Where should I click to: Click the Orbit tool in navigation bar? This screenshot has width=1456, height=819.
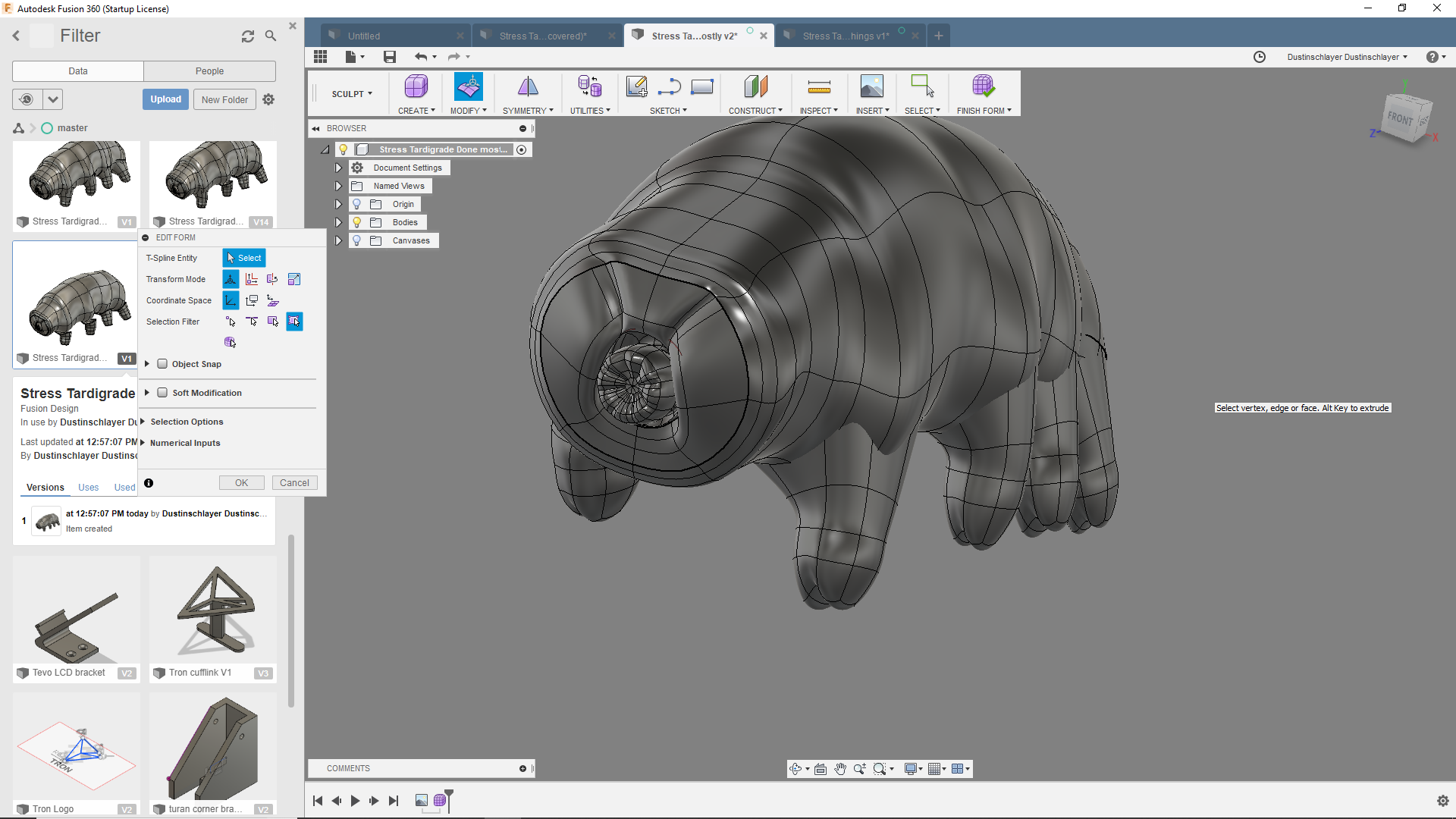[x=795, y=769]
